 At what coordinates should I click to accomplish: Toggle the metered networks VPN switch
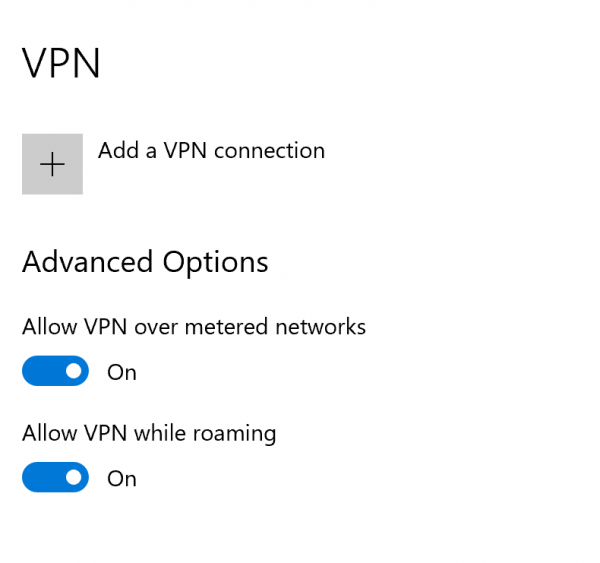(55, 372)
